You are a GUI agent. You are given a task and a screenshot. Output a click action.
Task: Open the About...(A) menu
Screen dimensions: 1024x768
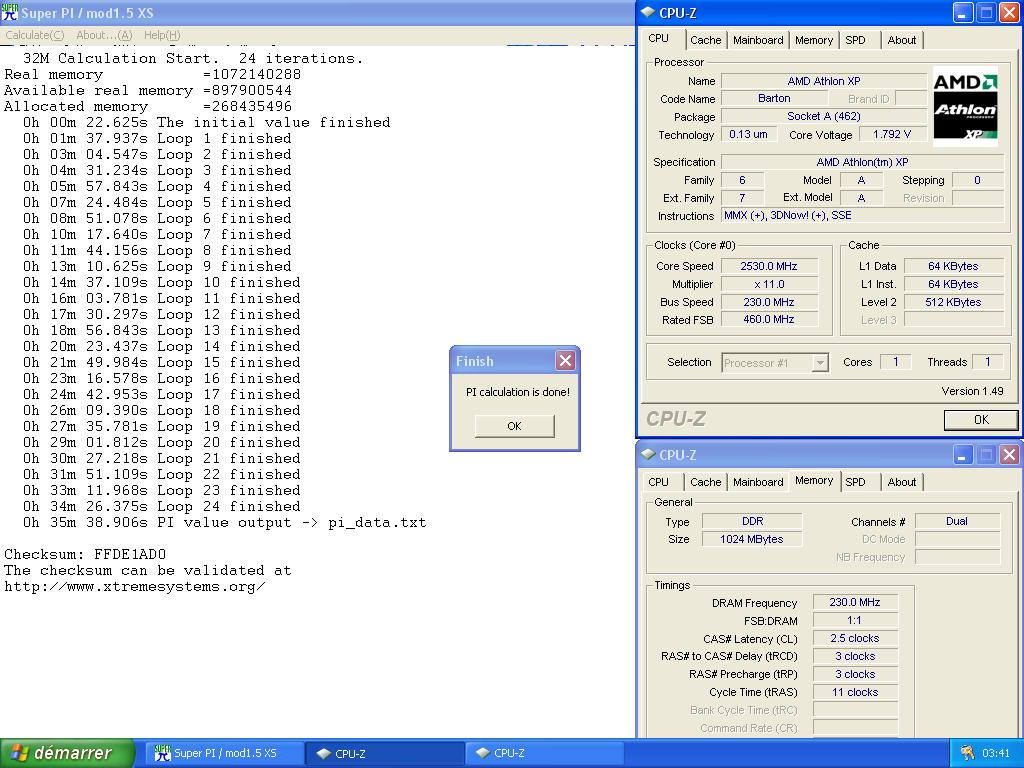point(104,35)
